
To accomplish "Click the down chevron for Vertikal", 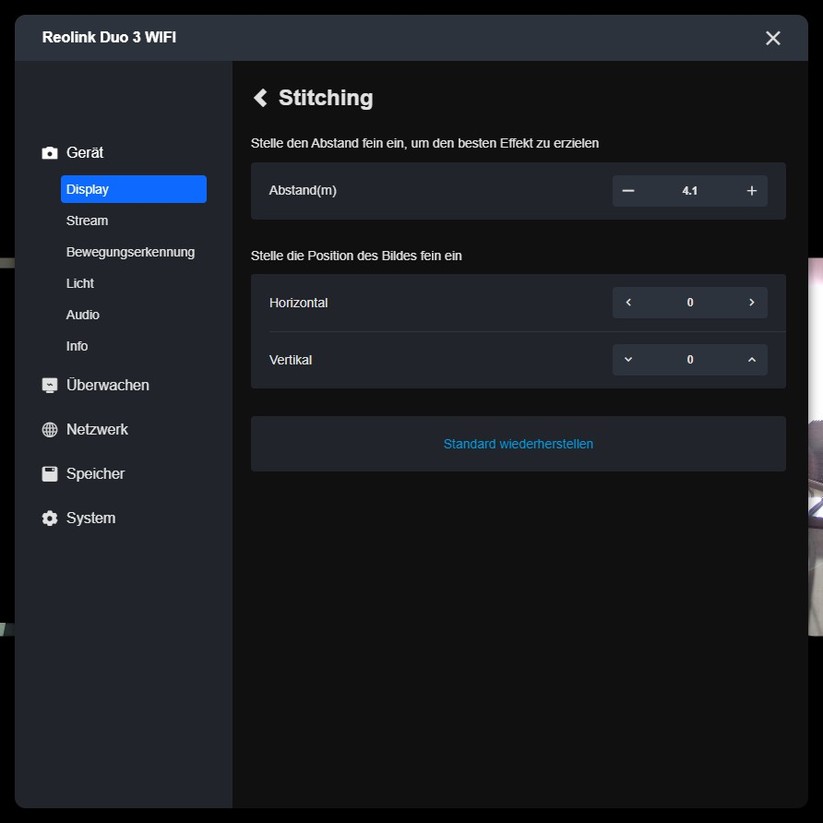I will [x=628, y=359].
